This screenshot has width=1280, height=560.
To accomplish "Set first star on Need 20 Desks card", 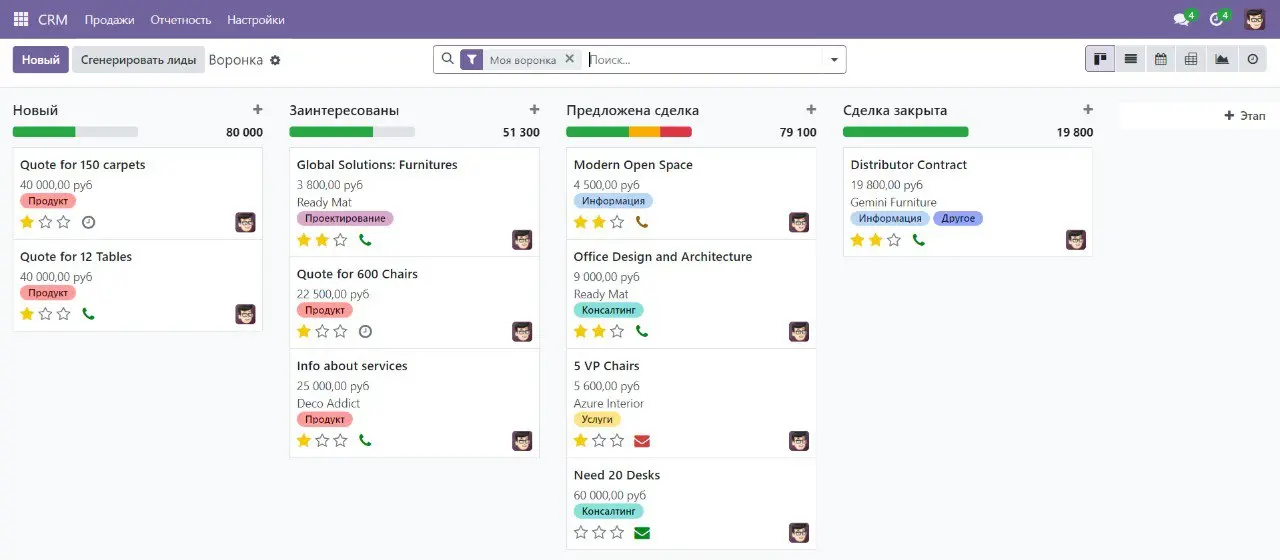I will click(581, 533).
